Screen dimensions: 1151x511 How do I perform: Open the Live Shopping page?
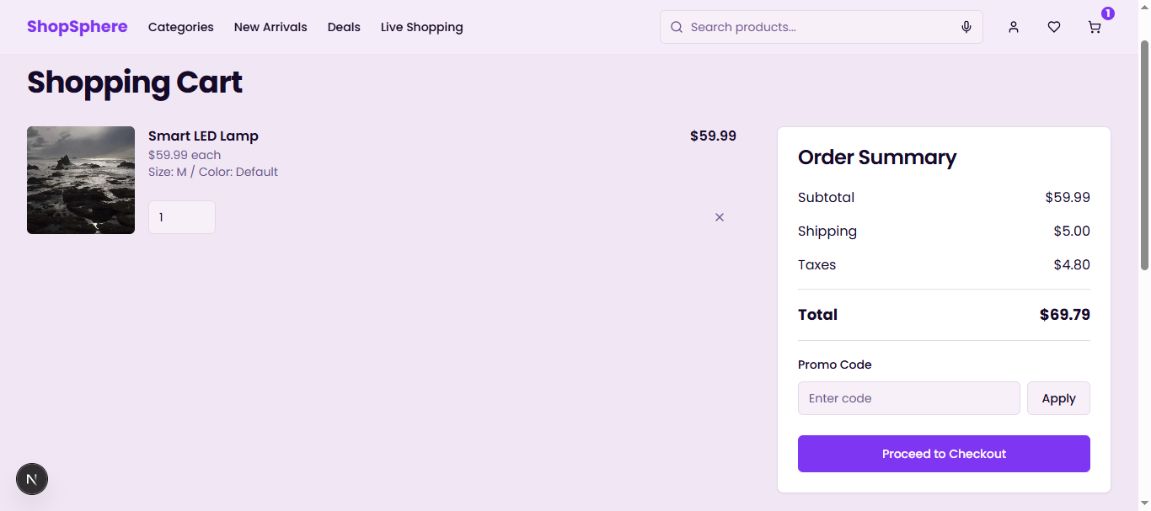(421, 27)
